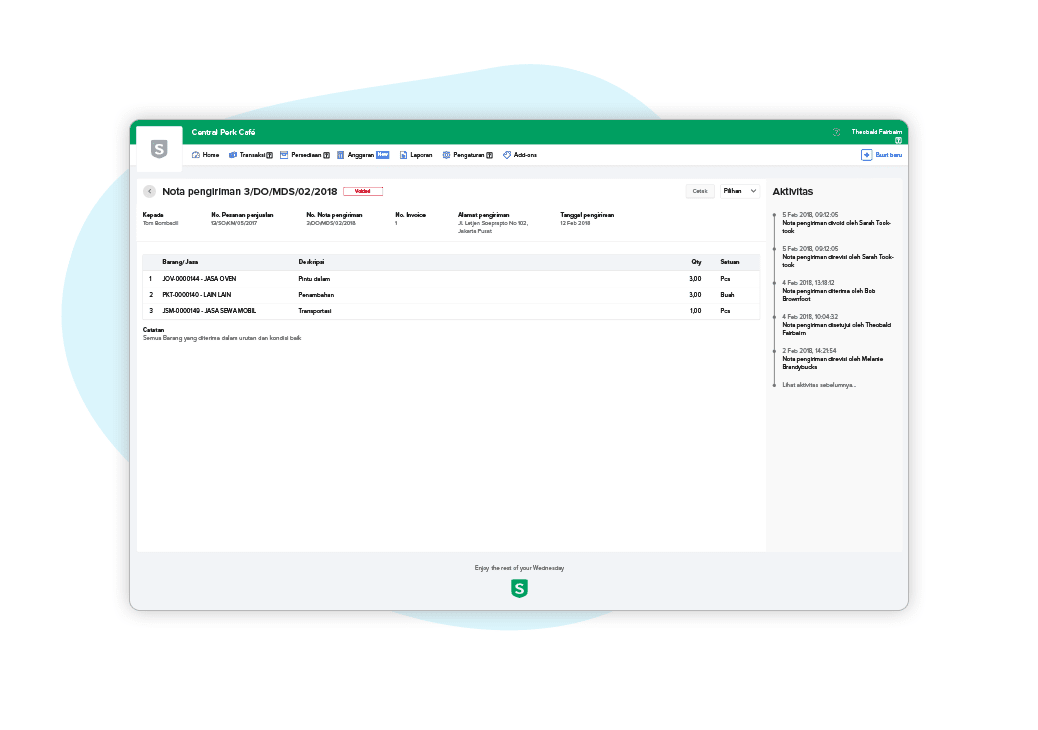
Task: Click the Penambahan description cell
Action: [x=316, y=295]
